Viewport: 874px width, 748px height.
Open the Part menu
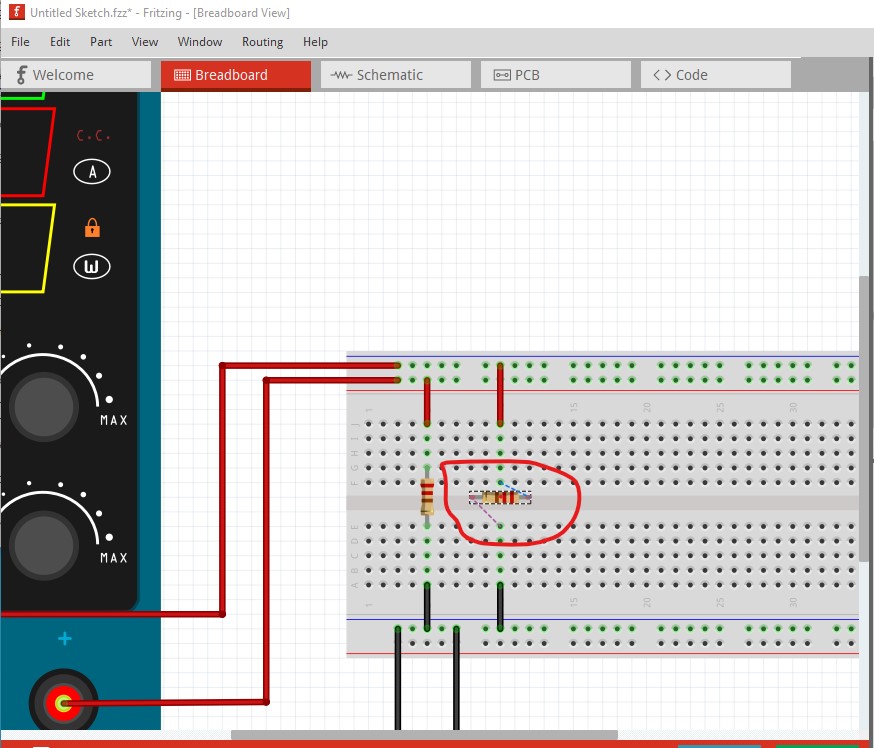pos(100,42)
